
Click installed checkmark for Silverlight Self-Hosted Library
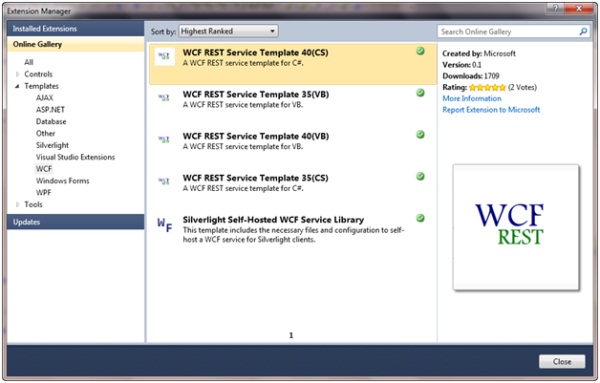pyautogui.click(x=420, y=218)
